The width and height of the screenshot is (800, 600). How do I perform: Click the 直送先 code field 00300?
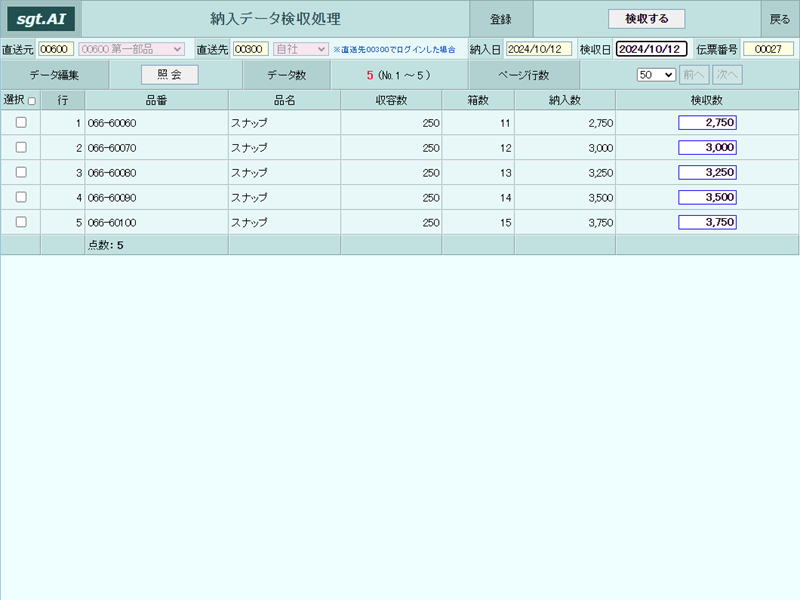coord(251,49)
